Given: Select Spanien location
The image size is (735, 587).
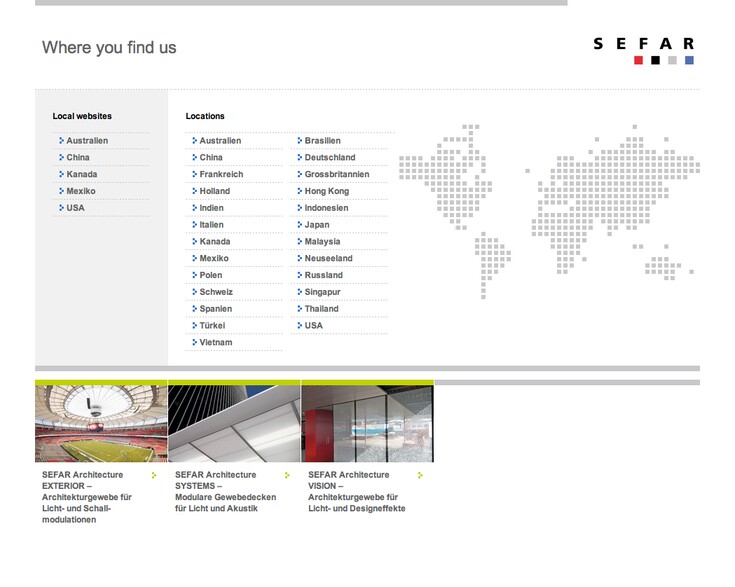Looking at the screenshot, I should (215, 309).
